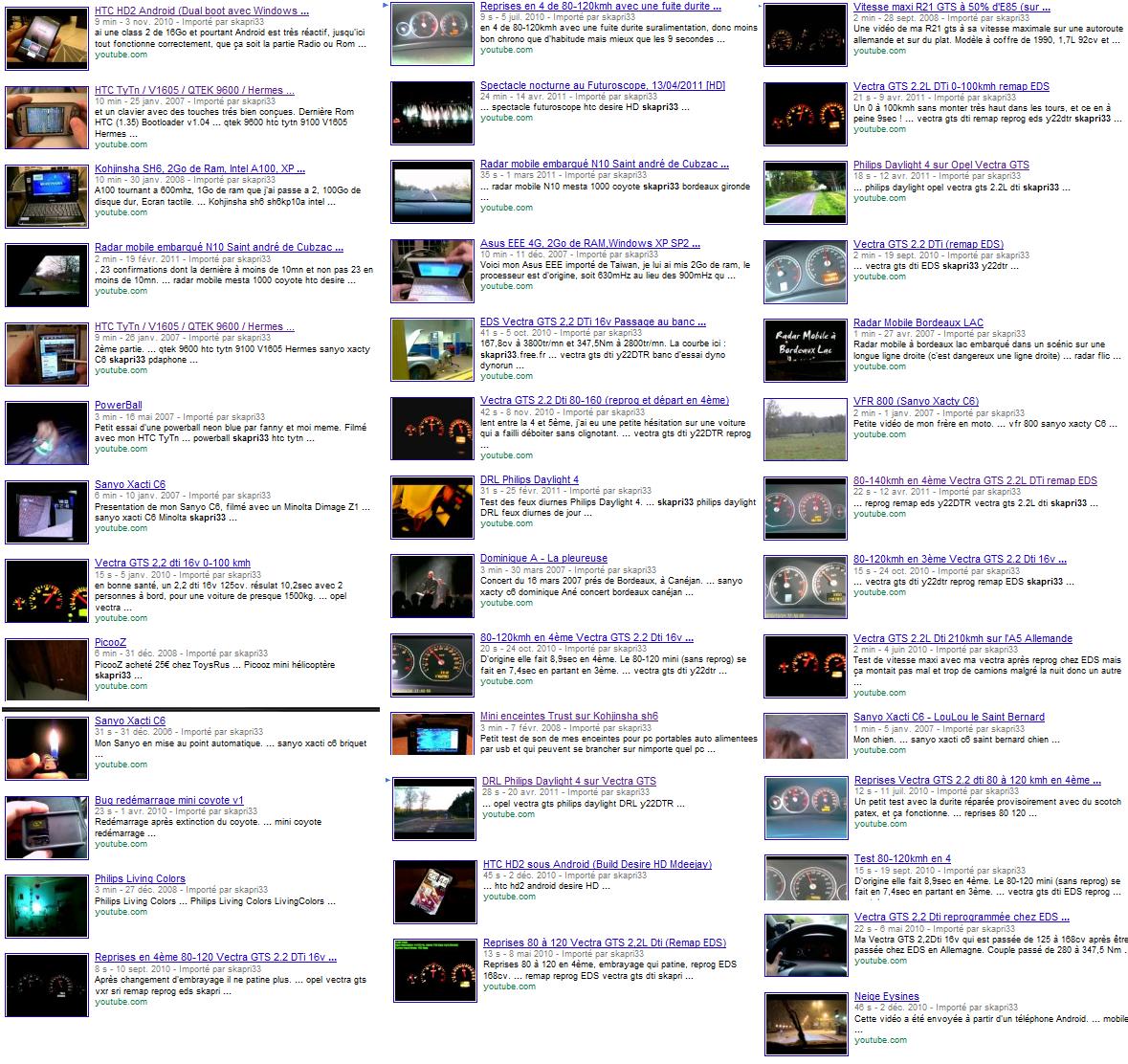Viewport: 1128px width, 1064px height.
Task: Click the 'Philips Living Colors' title link
Action: point(140,878)
